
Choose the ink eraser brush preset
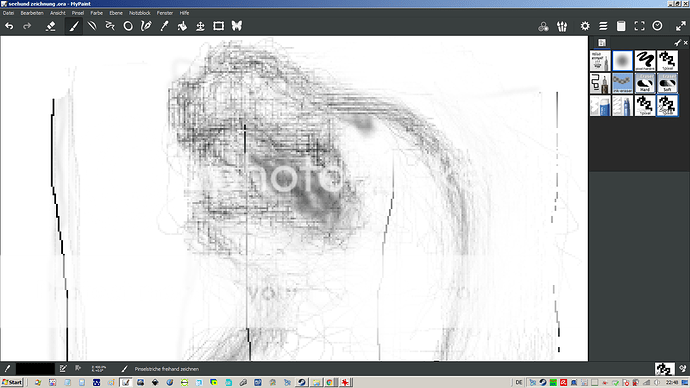pyautogui.click(x=622, y=83)
